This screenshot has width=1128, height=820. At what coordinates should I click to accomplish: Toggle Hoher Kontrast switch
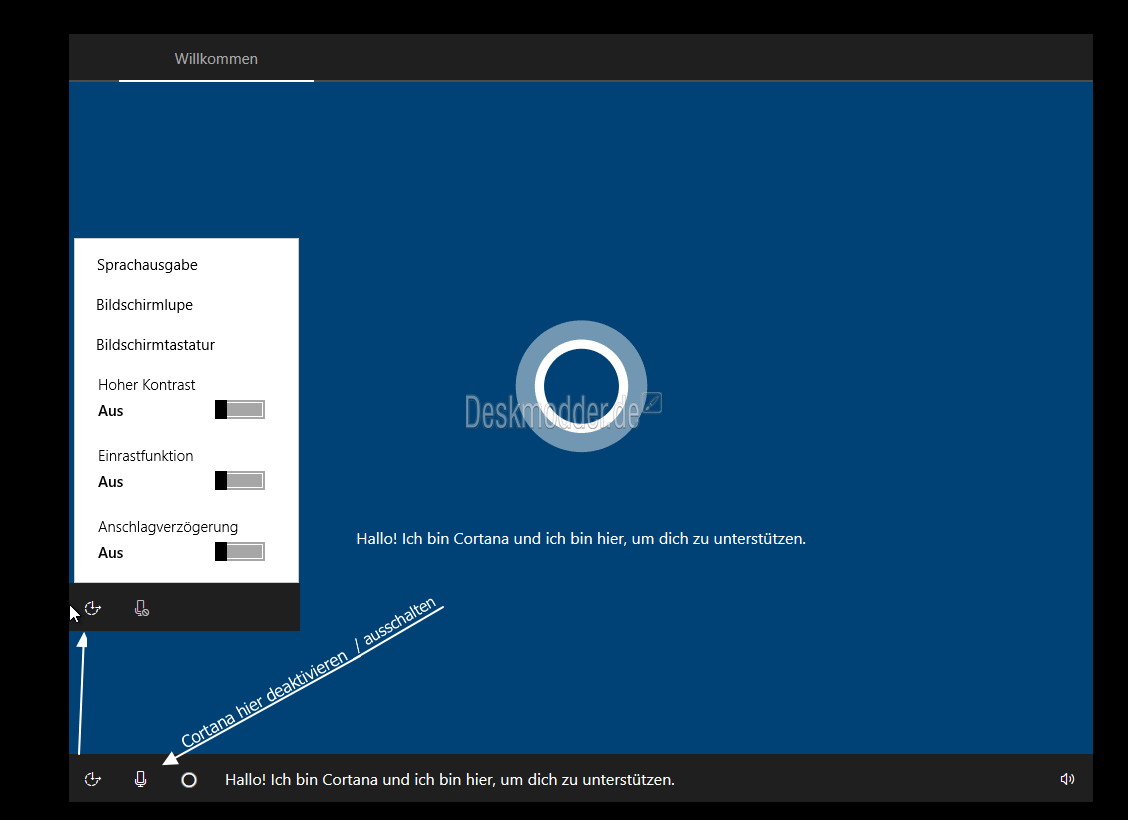pos(240,410)
